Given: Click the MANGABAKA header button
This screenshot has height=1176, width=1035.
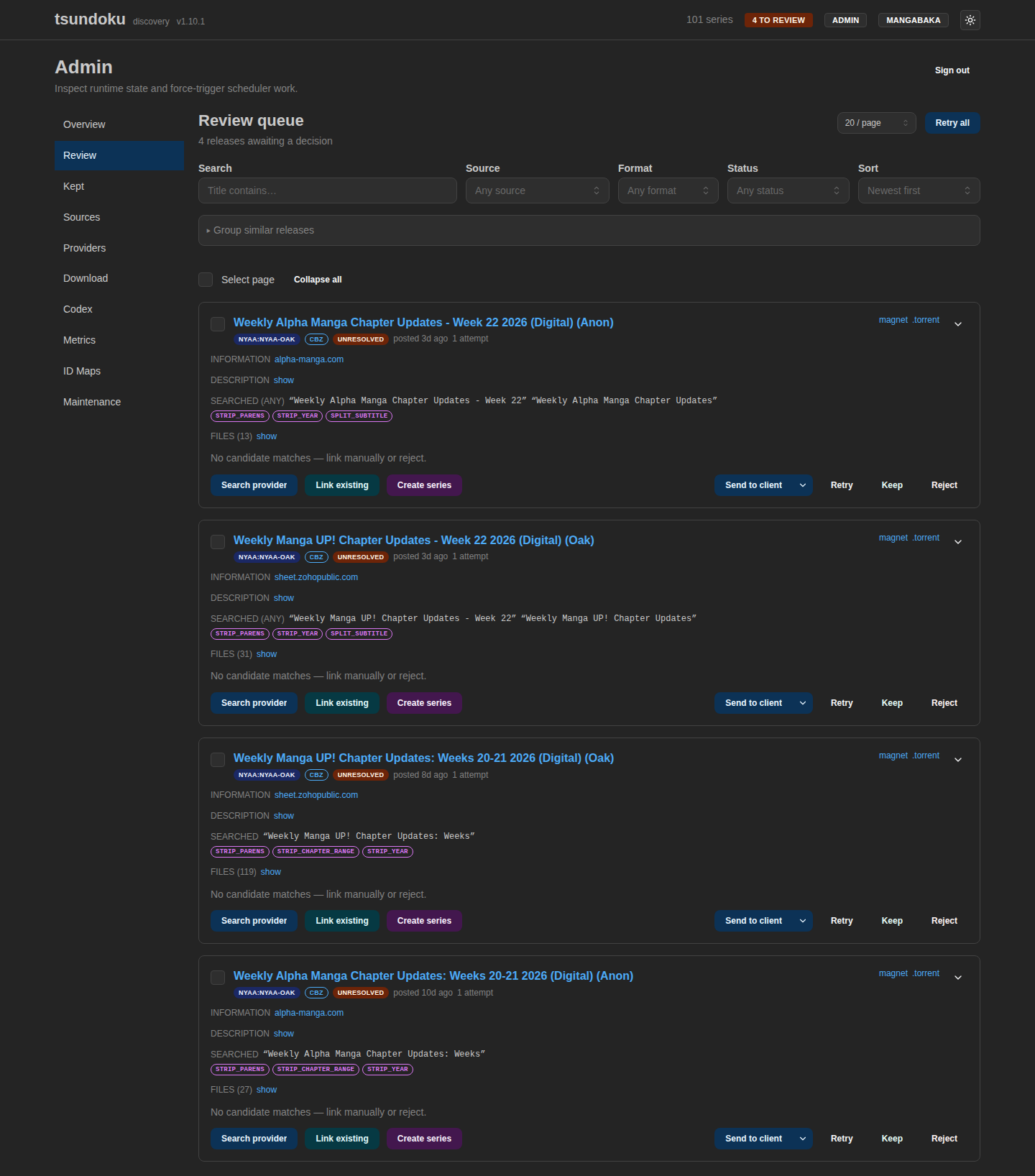Looking at the screenshot, I should 913,20.
